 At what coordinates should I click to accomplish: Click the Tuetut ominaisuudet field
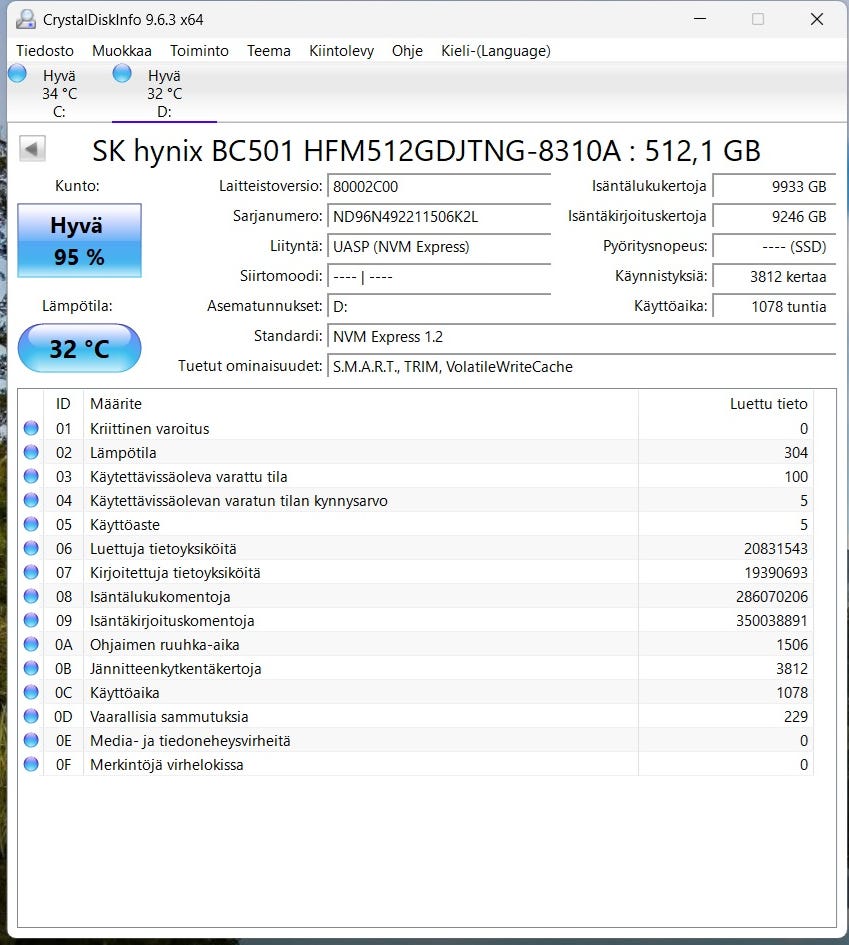(581, 366)
